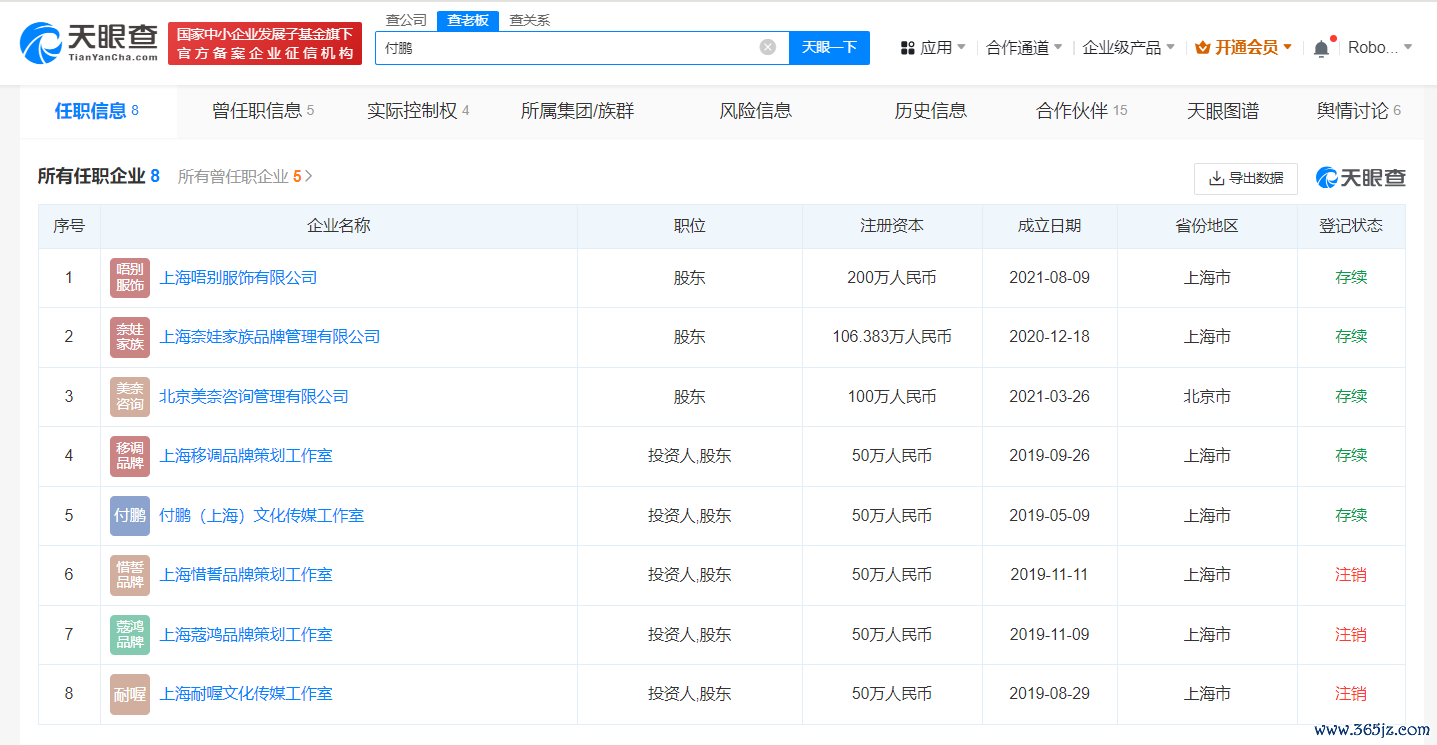This screenshot has width=1437, height=745.
Task: Select 所有任职企业 8 heading
Action: 99,177
